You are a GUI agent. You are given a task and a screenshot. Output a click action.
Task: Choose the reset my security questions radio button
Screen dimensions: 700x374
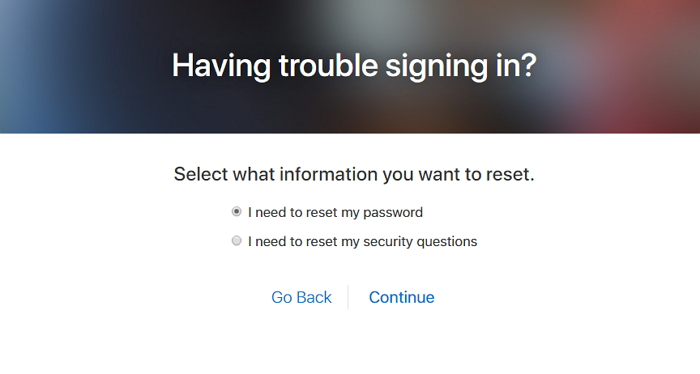pos(237,241)
